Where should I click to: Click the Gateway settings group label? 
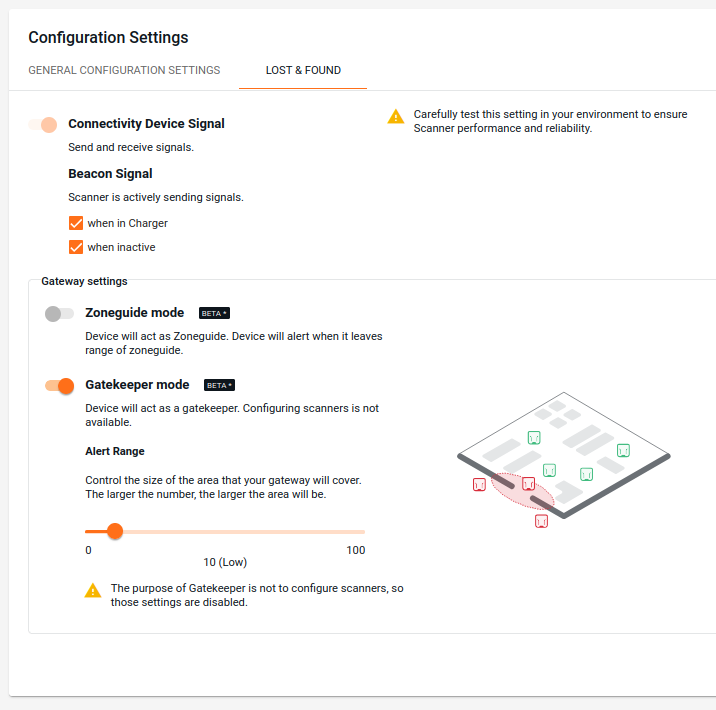[x=84, y=281]
